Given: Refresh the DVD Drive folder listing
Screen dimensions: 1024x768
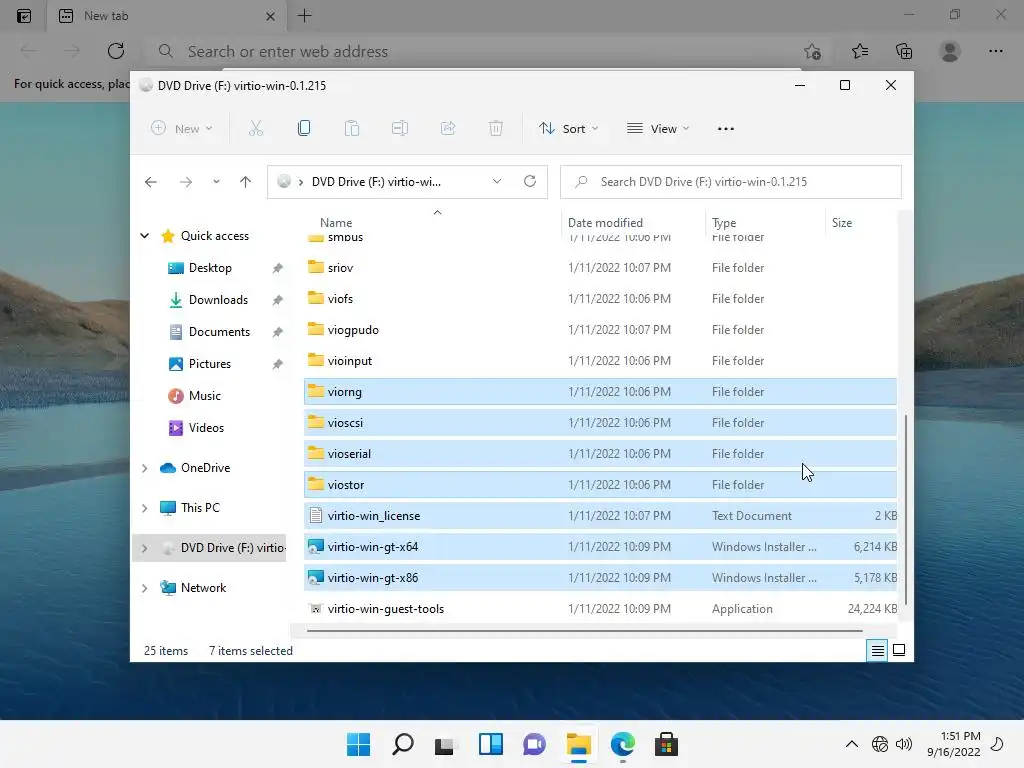Looking at the screenshot, I should (x=530, y=181).
